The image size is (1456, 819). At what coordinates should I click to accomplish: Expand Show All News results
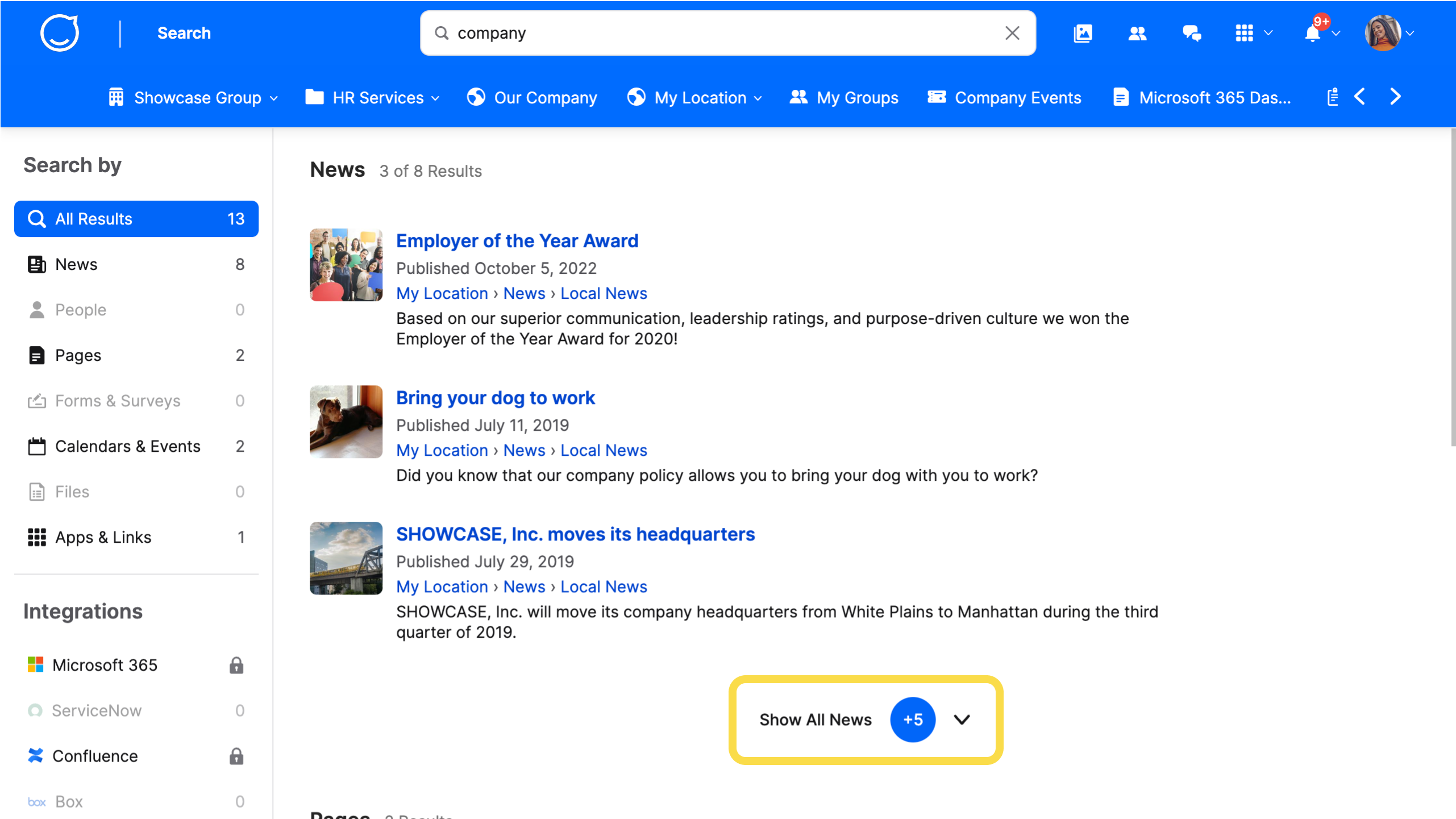[866, 720]
